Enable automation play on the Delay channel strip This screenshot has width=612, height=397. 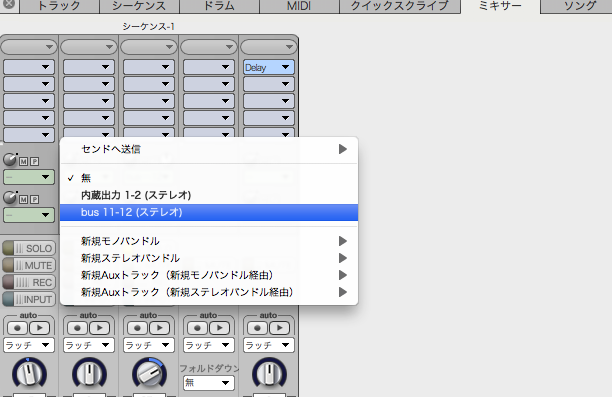coord(280,328)
